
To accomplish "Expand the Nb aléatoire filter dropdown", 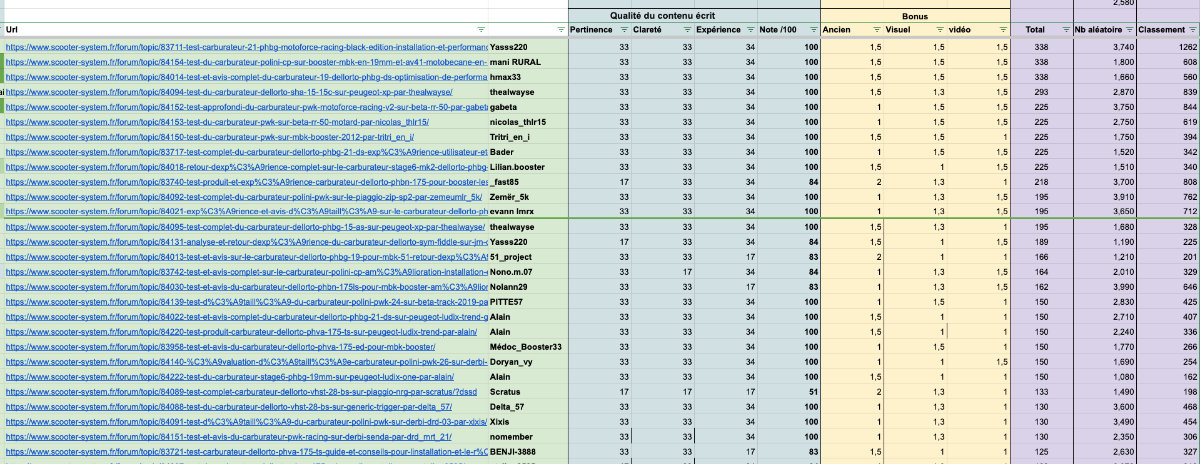I will pyautogui.click(x=1129, y=30).
